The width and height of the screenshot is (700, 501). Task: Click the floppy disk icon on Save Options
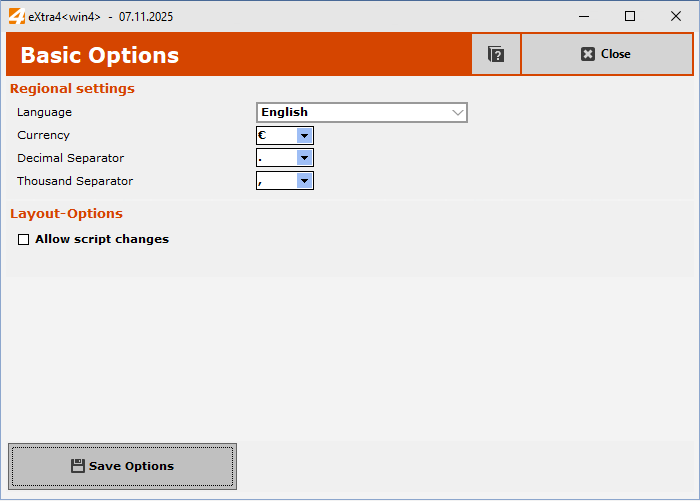(78, 466)
